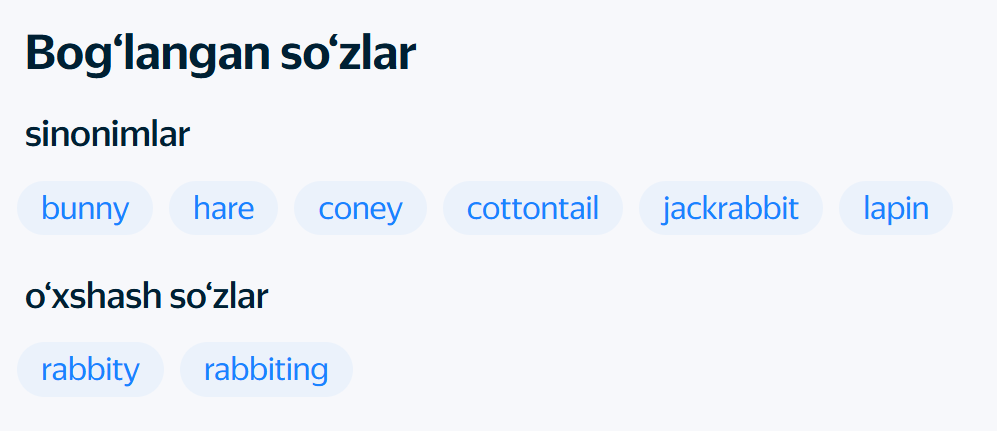Pick 'rabbiting' from the similar words

click(266, 369)
